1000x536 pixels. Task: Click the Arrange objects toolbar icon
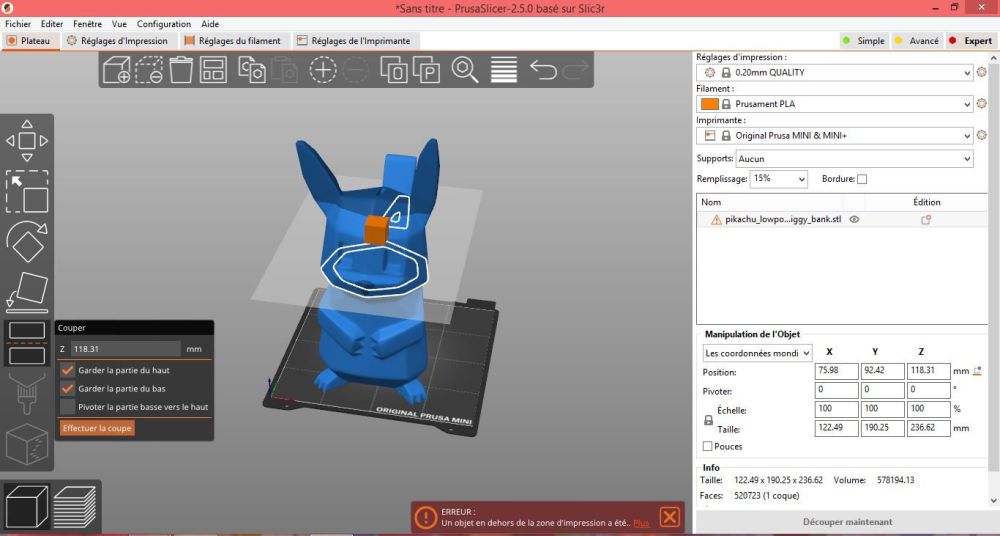213,70
